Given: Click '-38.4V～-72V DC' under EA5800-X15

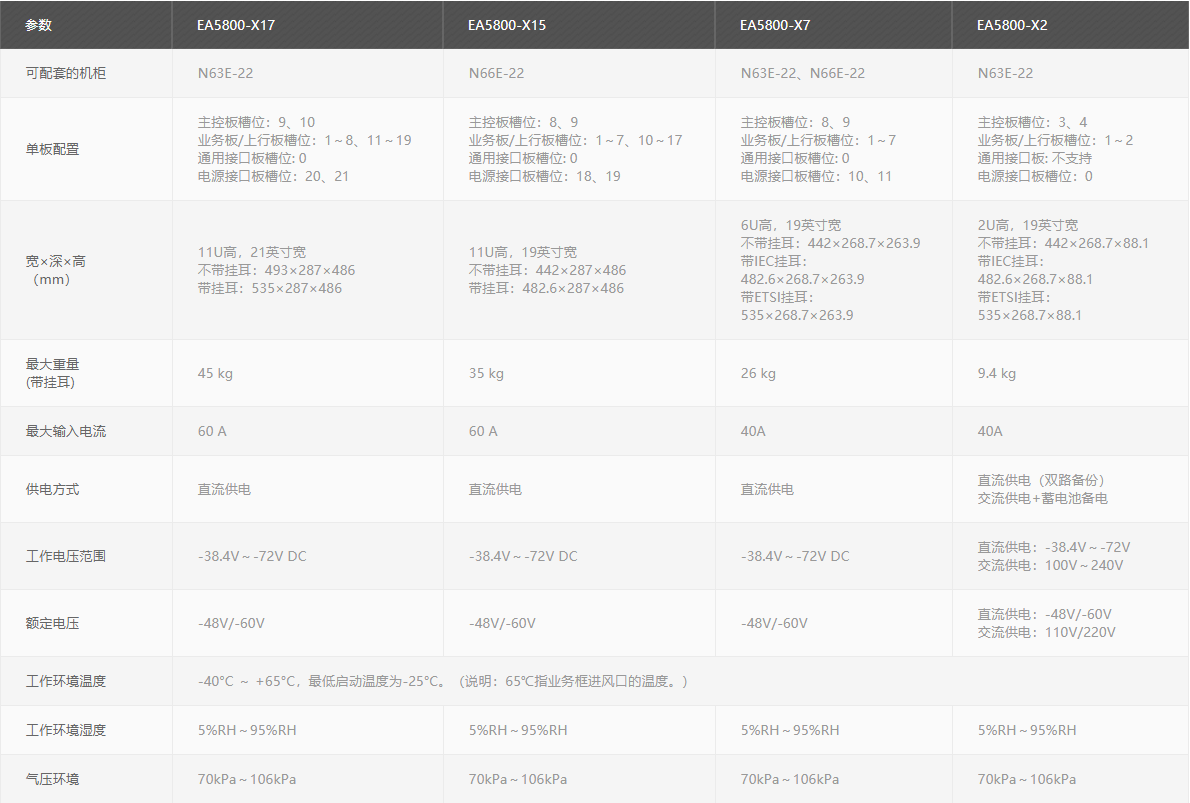Looking at the screenshot, I should (523, 556).
